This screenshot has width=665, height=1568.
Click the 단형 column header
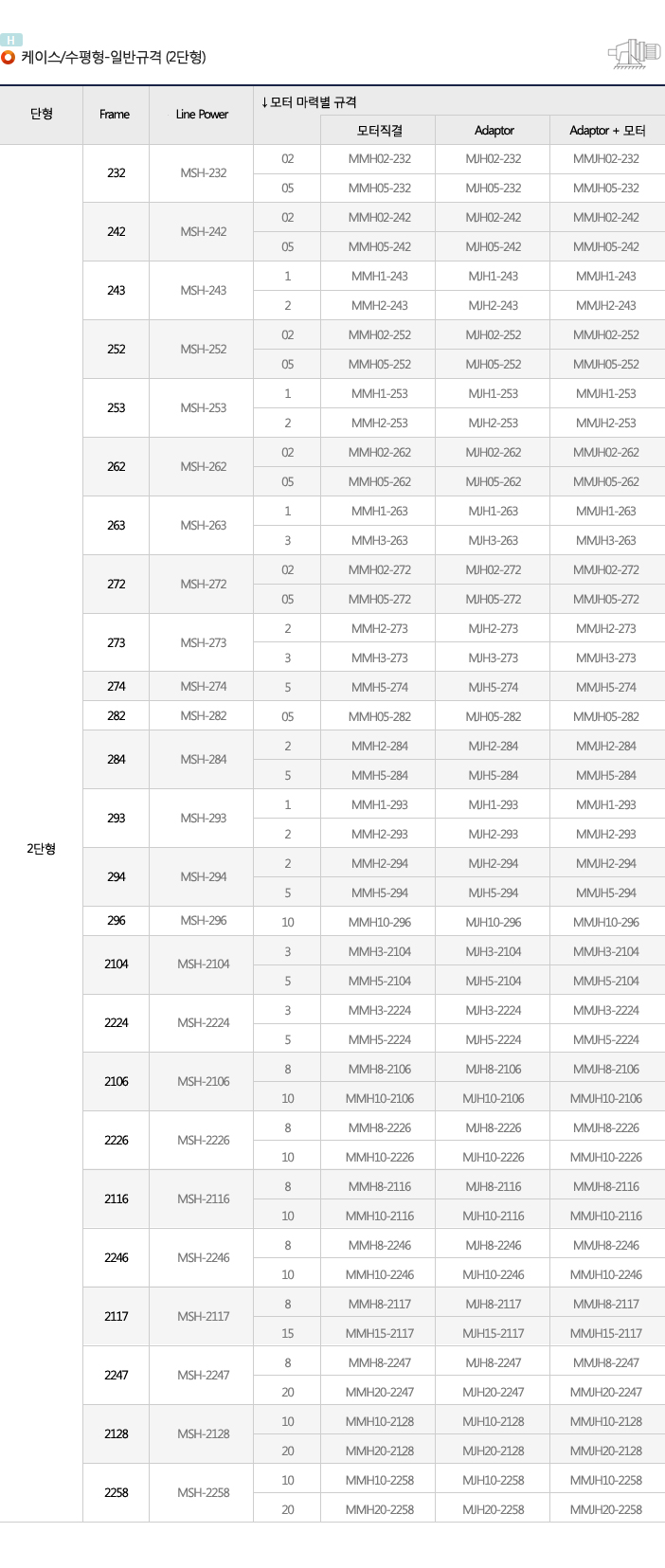pyautogui.click(x=41, y=115)
